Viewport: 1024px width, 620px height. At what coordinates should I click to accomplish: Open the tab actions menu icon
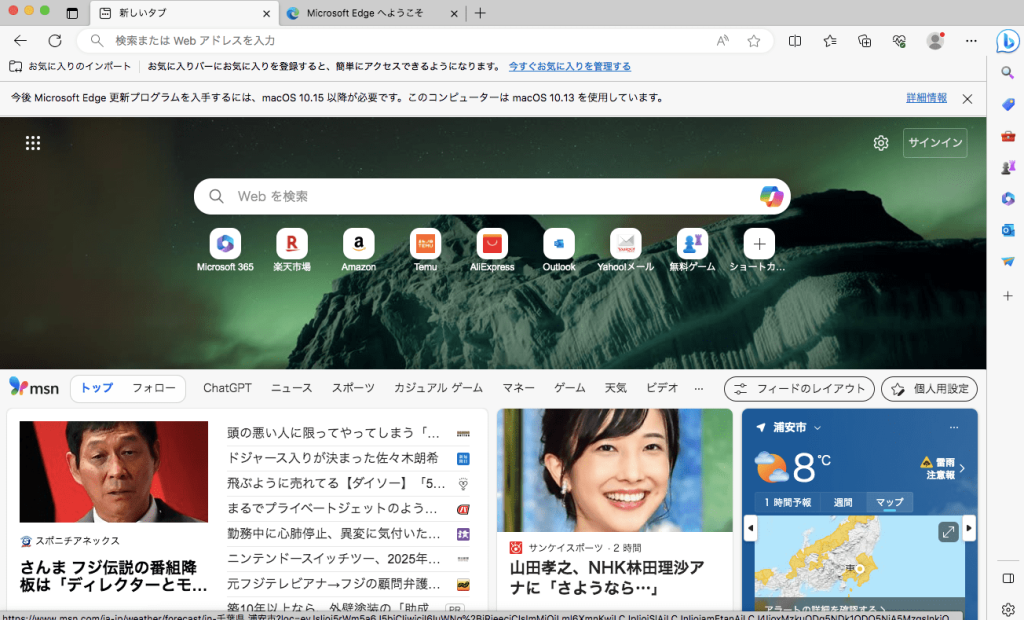point(72,13)
